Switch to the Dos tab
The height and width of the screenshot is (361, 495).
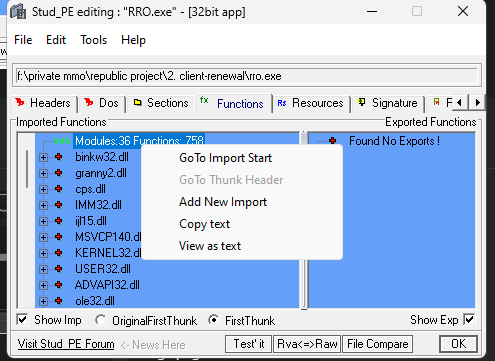click(102, 103)
